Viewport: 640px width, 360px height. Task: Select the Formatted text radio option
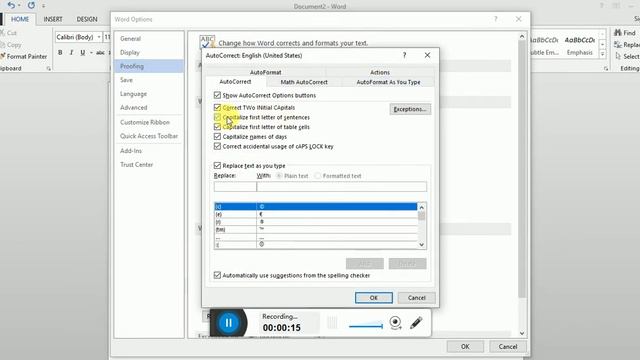(318, 176)
